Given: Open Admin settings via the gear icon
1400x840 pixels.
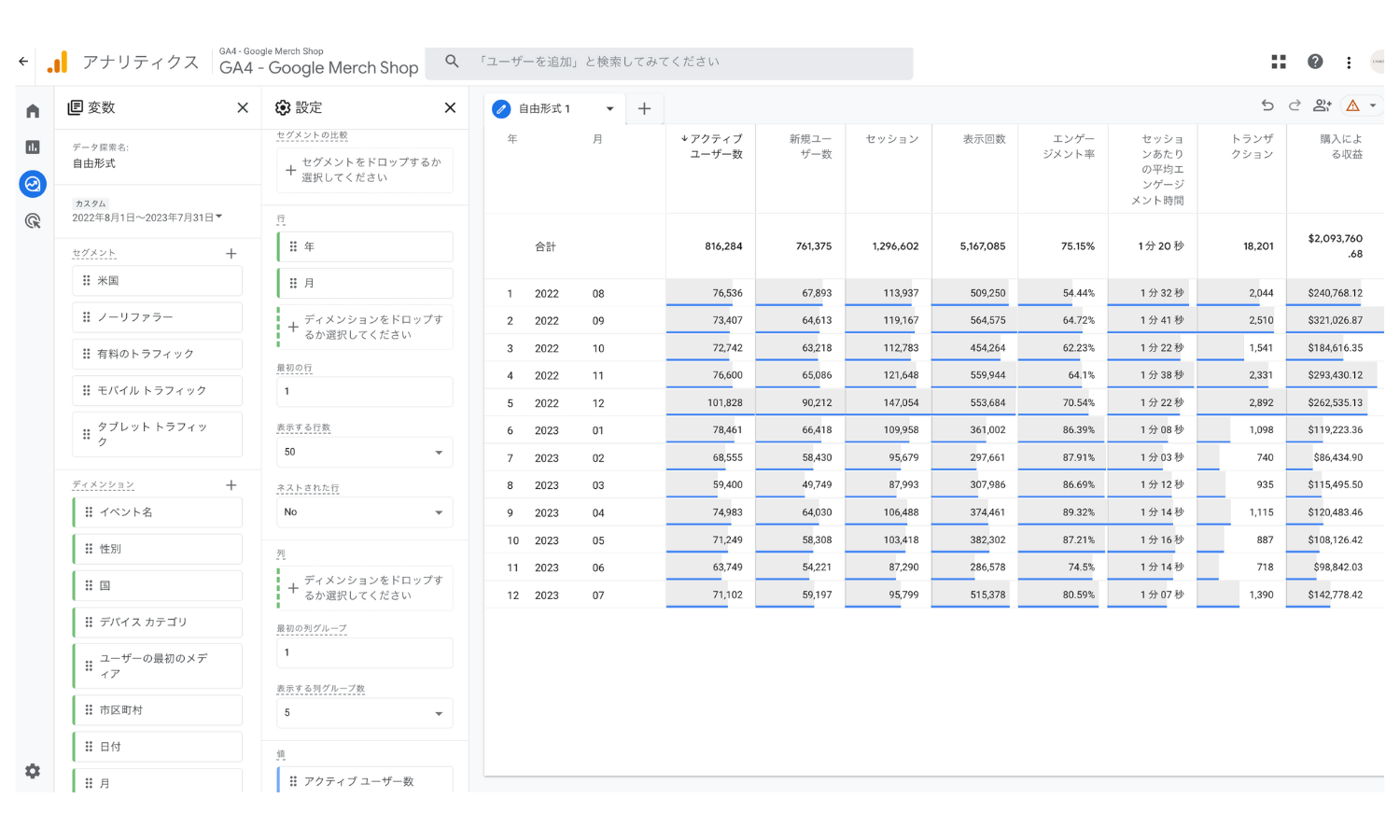Looking at the screenshot, I should click(x=33, y=772).
